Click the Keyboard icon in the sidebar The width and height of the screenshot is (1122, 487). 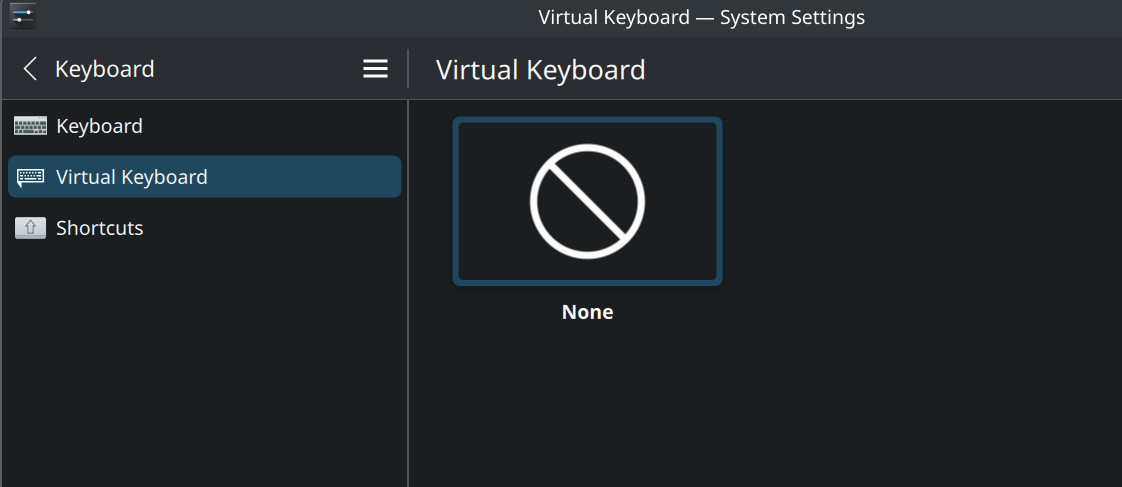(x=30, y=126)
